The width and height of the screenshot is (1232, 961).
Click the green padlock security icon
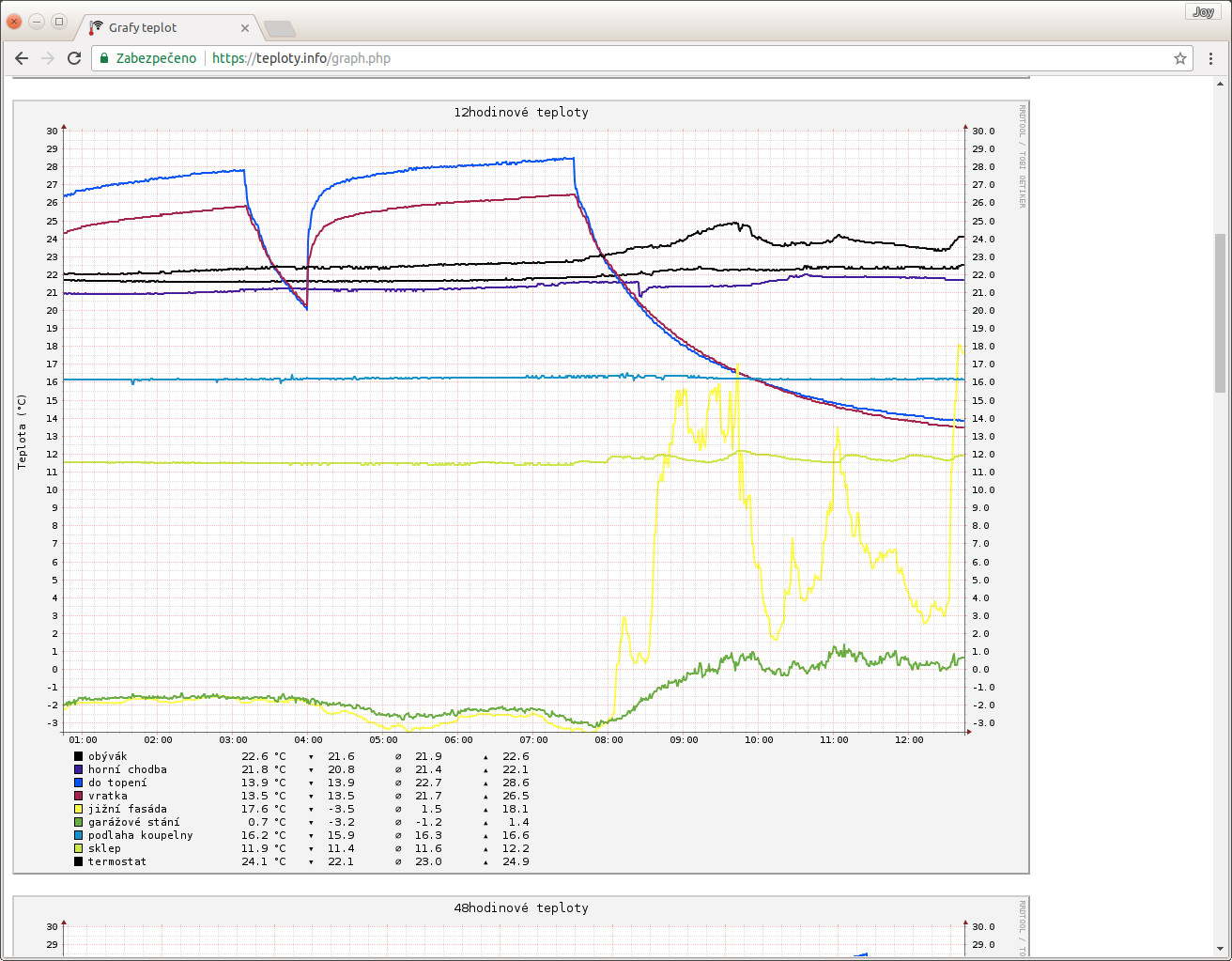(105, 58)
